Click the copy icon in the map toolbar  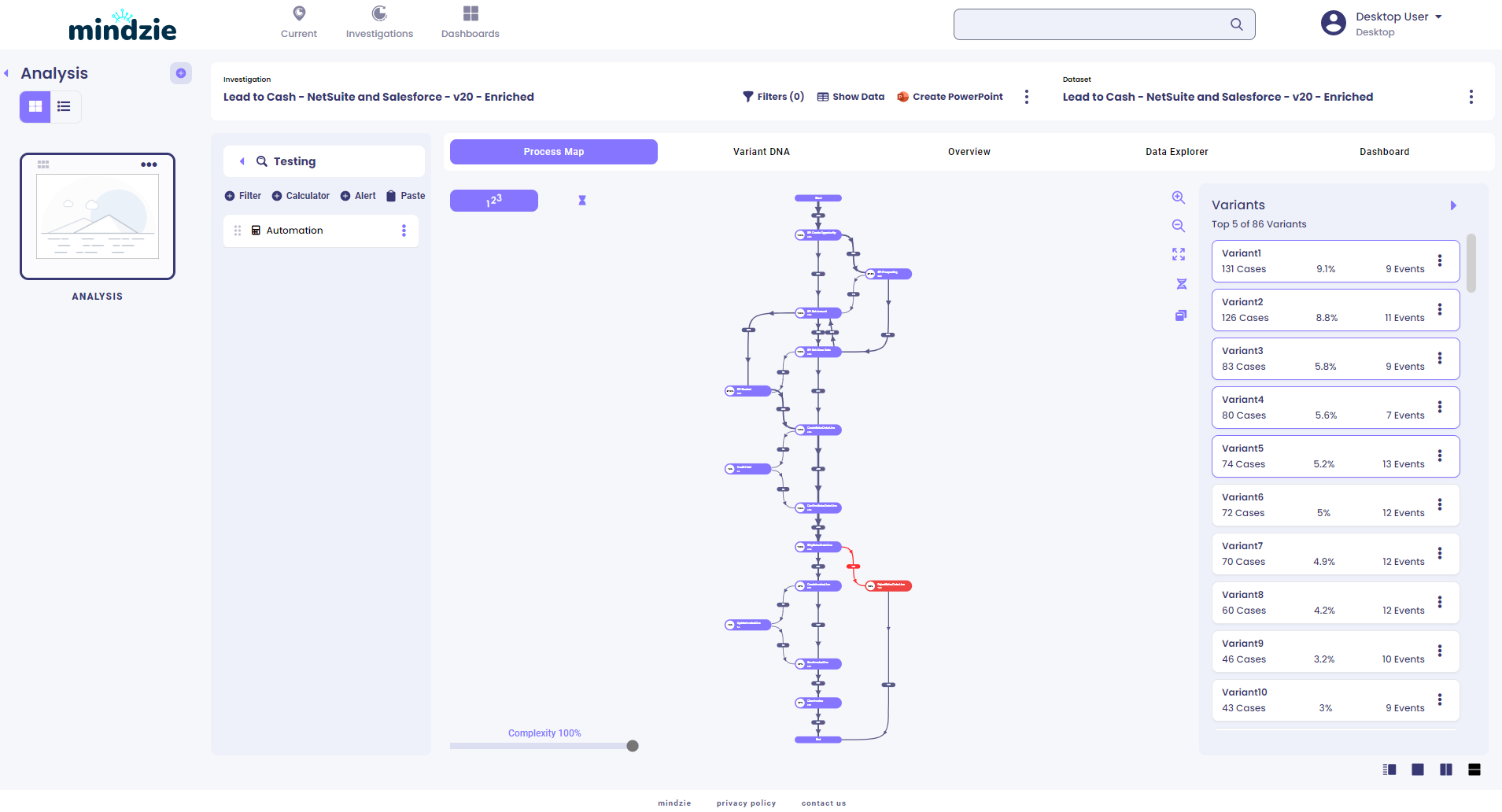(1180, 316)
